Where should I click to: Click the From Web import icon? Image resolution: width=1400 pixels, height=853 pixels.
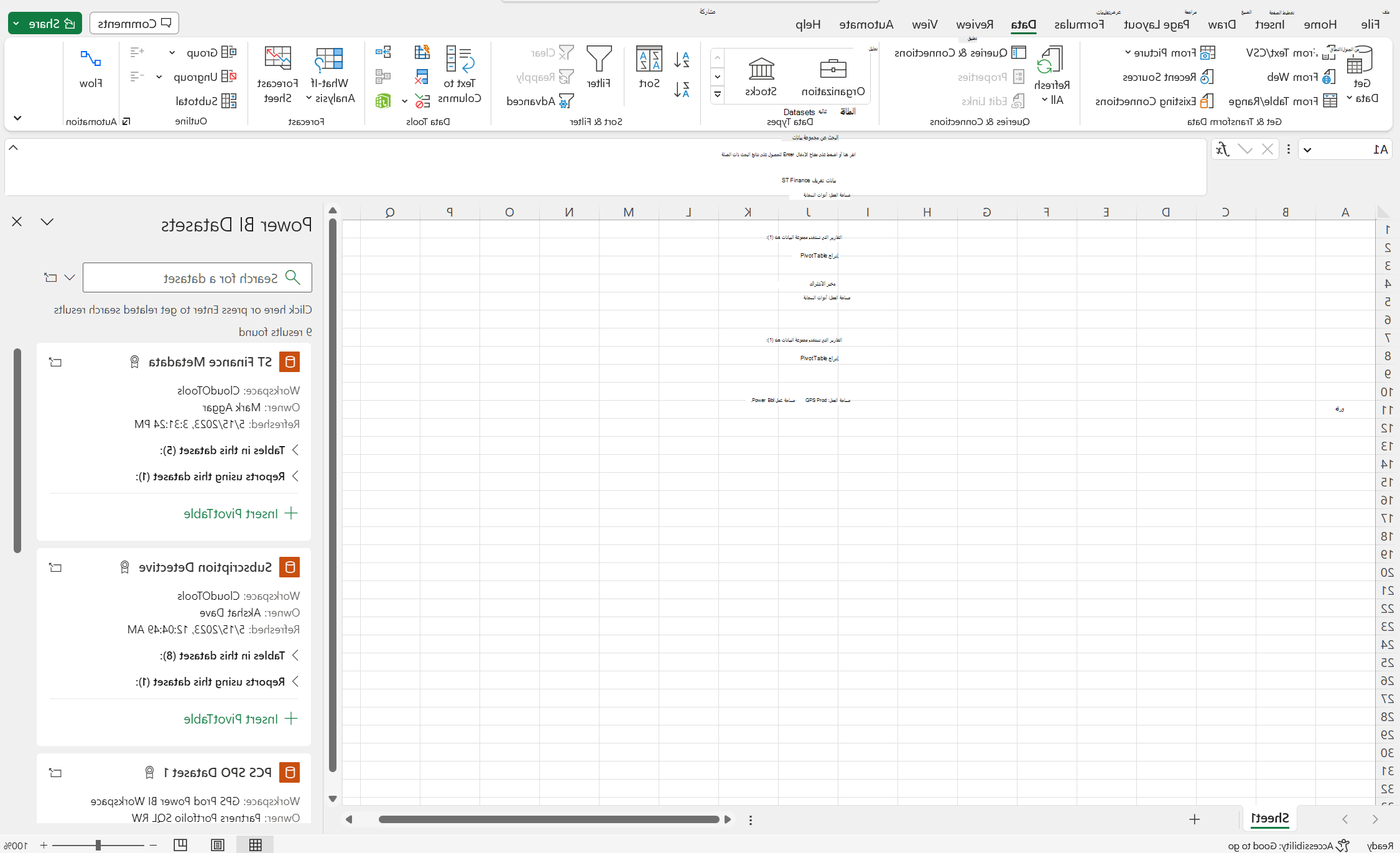tap(1328, 77)
